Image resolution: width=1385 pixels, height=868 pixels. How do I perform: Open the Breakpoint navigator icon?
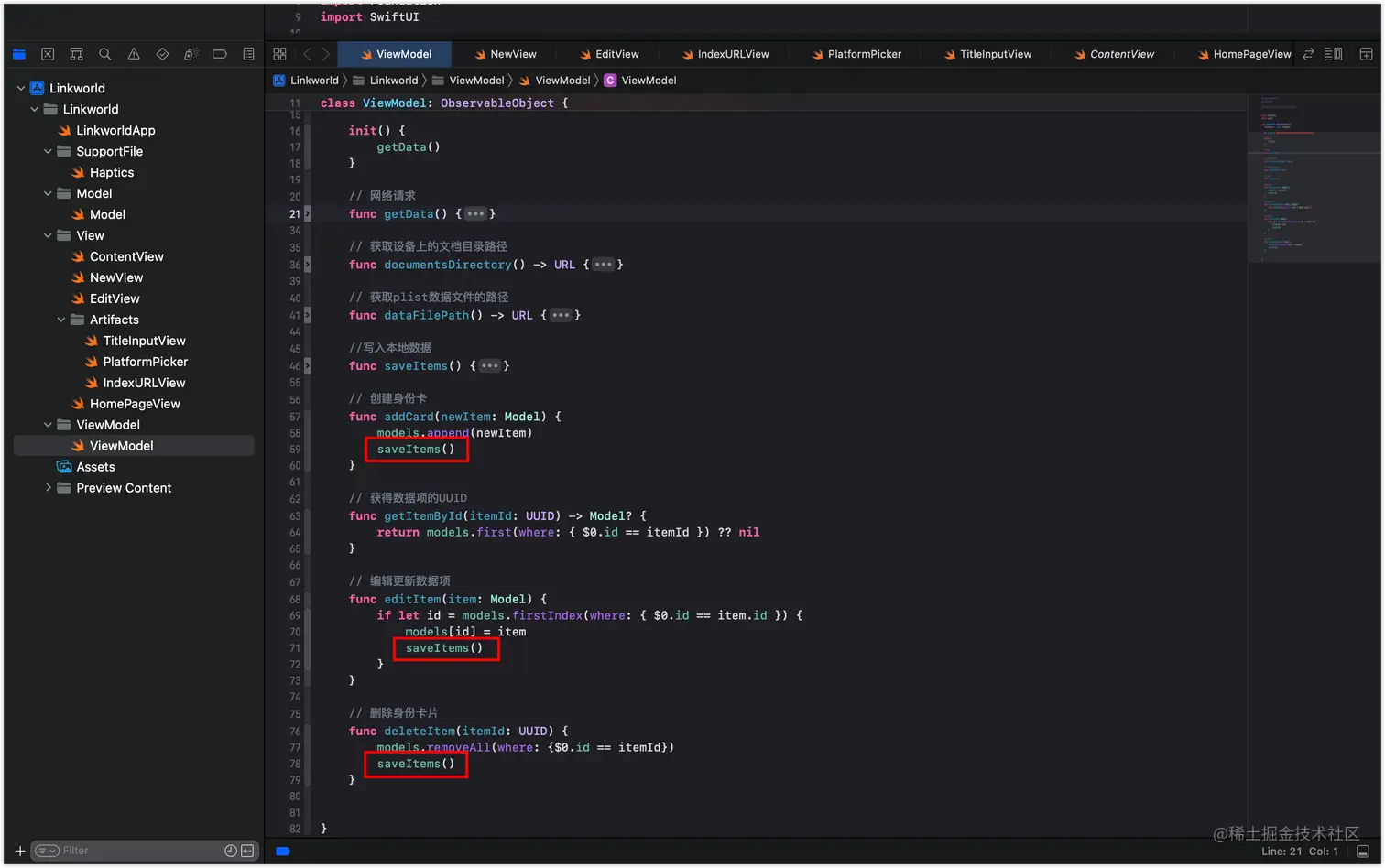click(220, 54)
